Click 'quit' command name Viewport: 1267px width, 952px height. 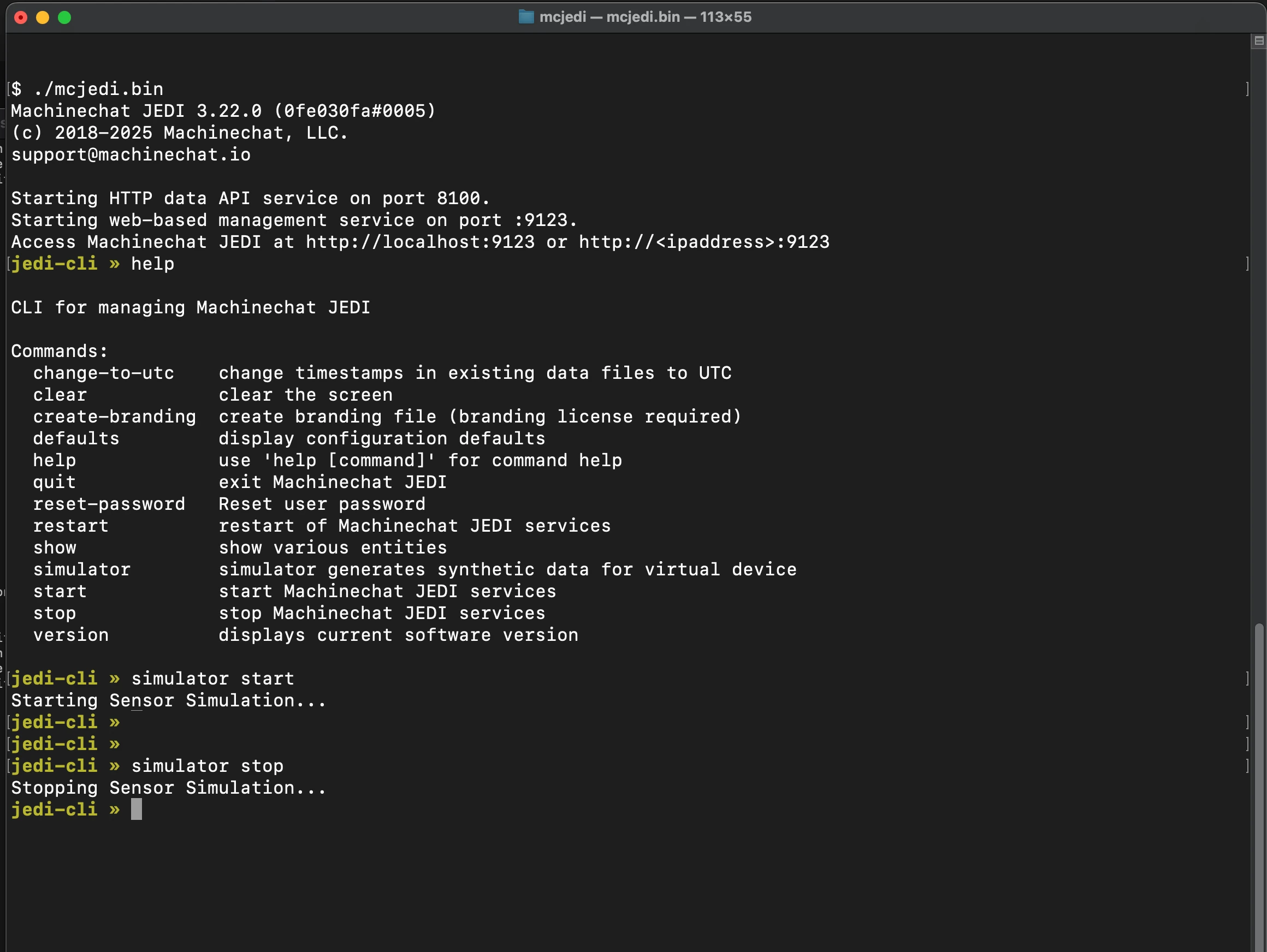[x=55, y=482]
